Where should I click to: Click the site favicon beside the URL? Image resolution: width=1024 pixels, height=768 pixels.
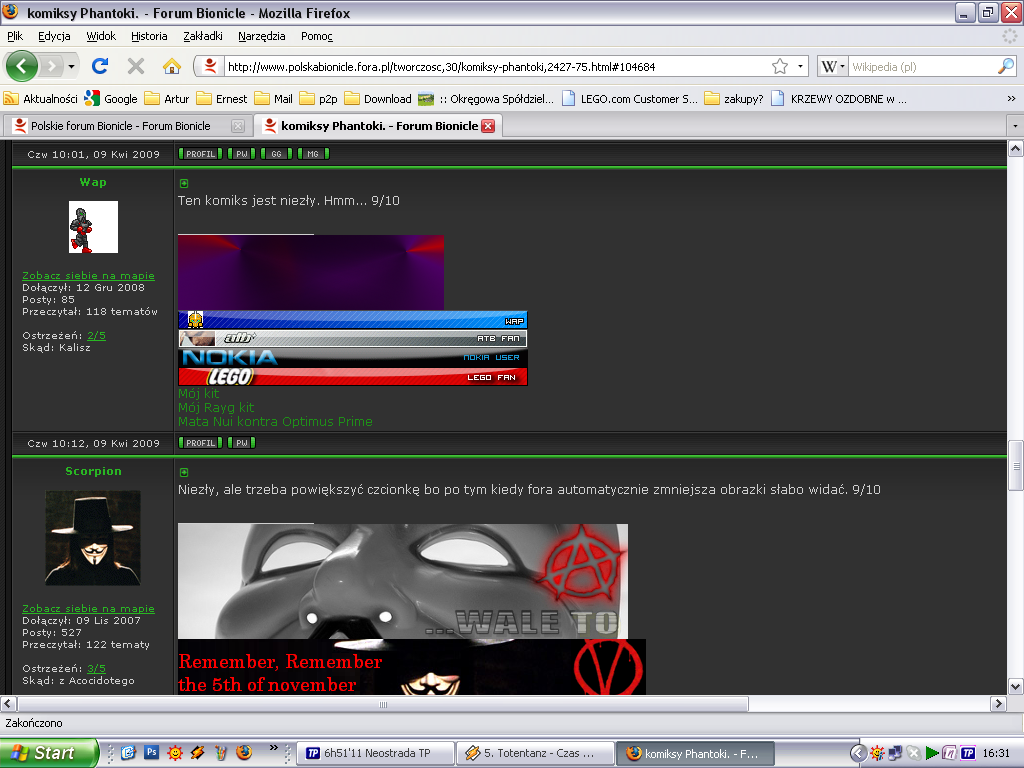(210, 66)
